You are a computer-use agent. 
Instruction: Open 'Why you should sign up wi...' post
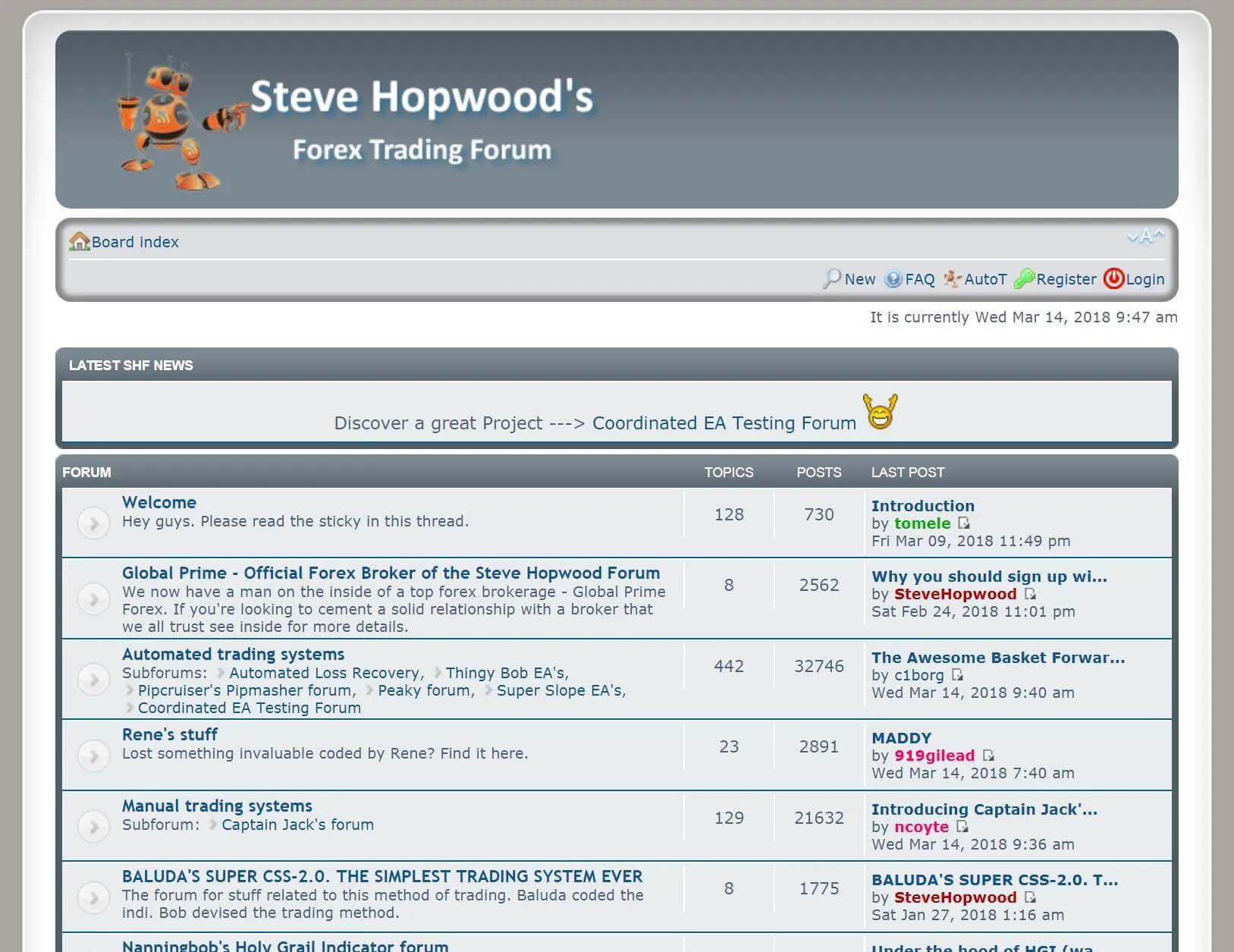tap(989, 577)
